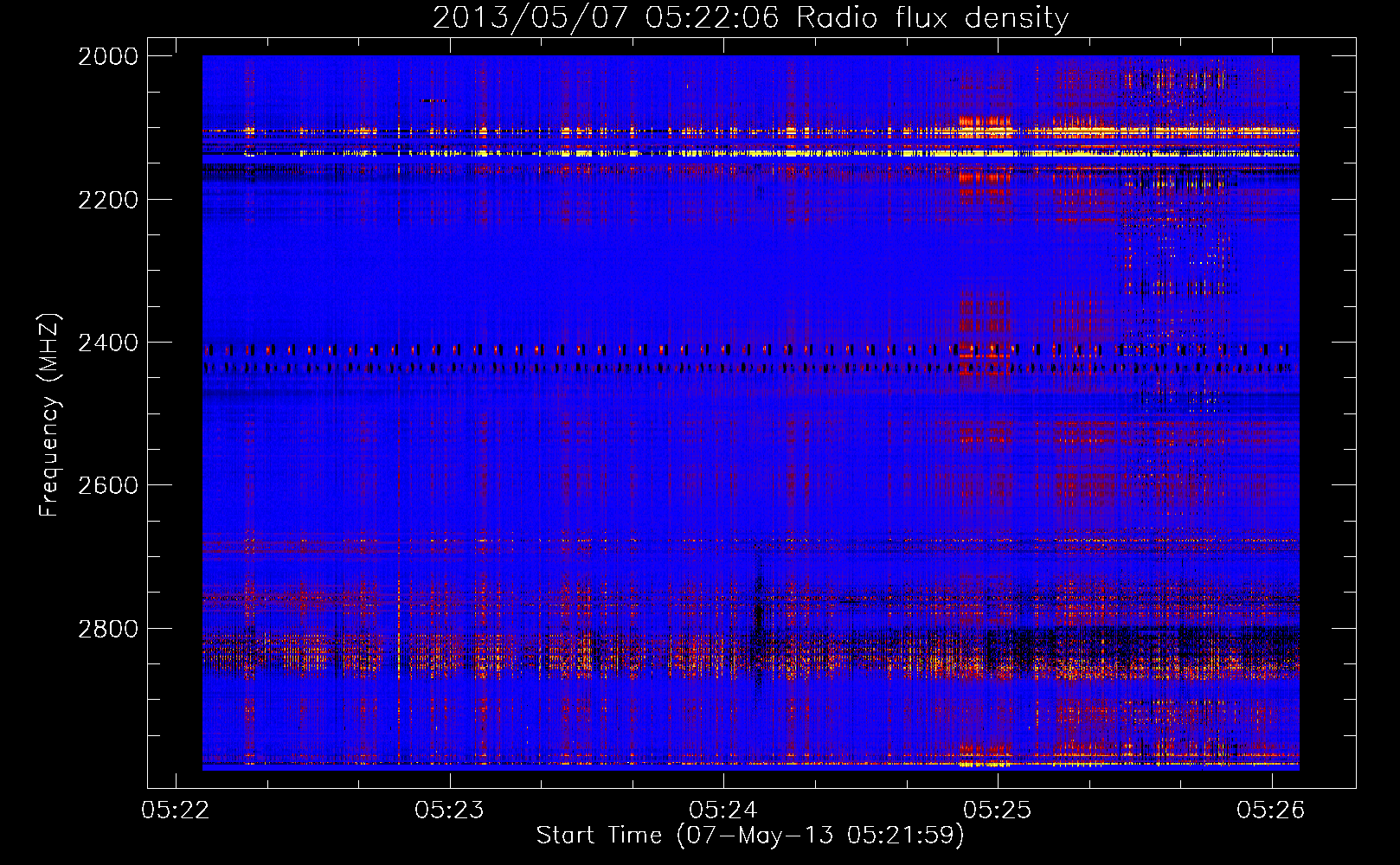Click the "Frequency (MHZ)" y-axis label

(x=50, y=415)
